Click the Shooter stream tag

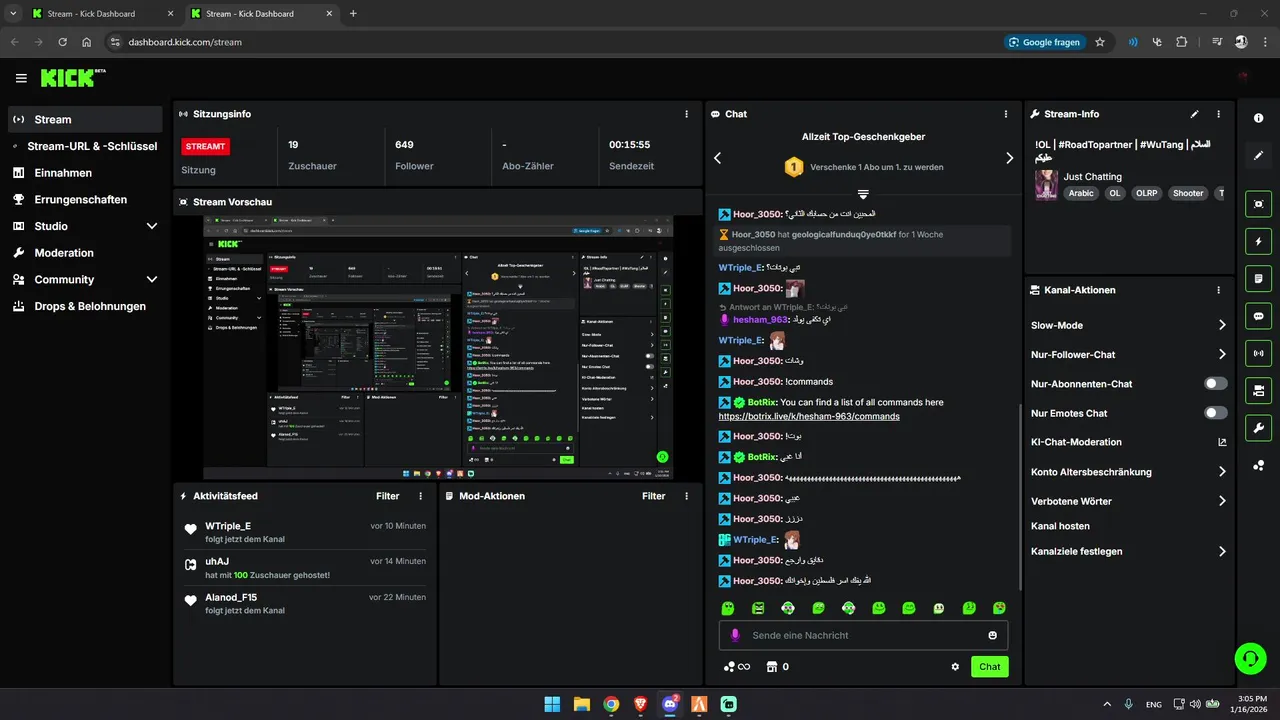[1188, 193]
